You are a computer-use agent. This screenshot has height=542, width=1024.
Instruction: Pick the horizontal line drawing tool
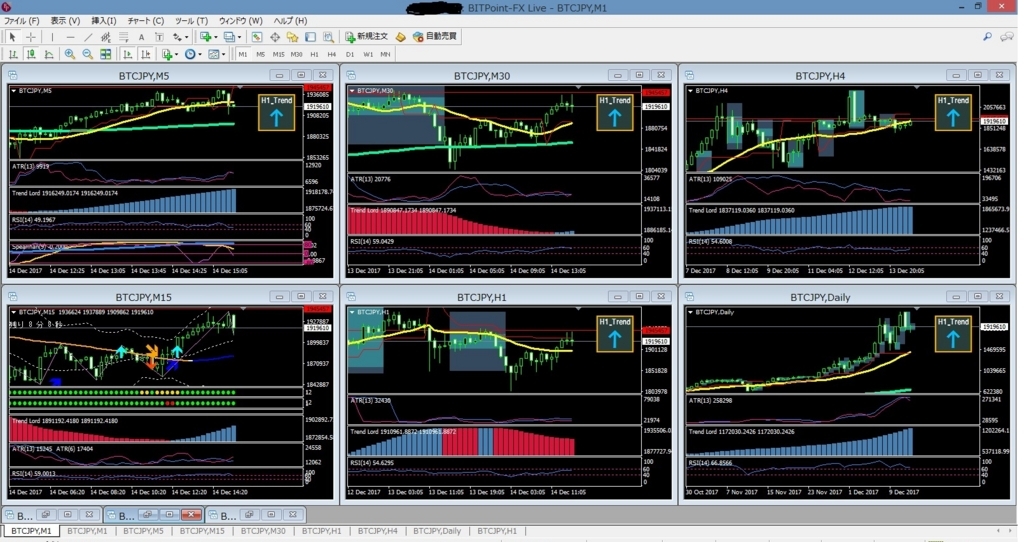tap(71, 37)
